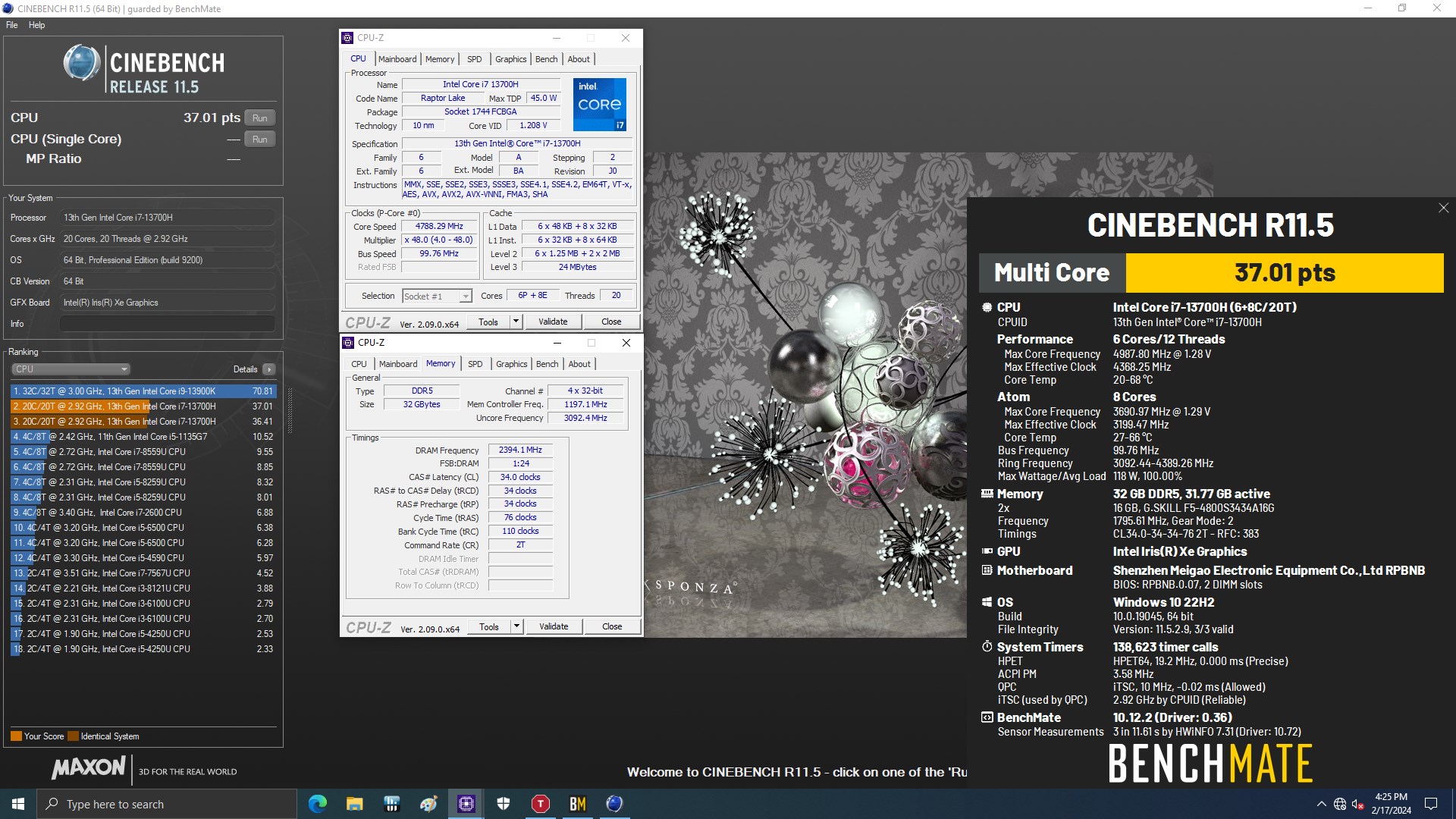Screen dimensions: 1456x819
Task: Click the CPU-Z icon in upper window title bar
Action: (347, 38)
